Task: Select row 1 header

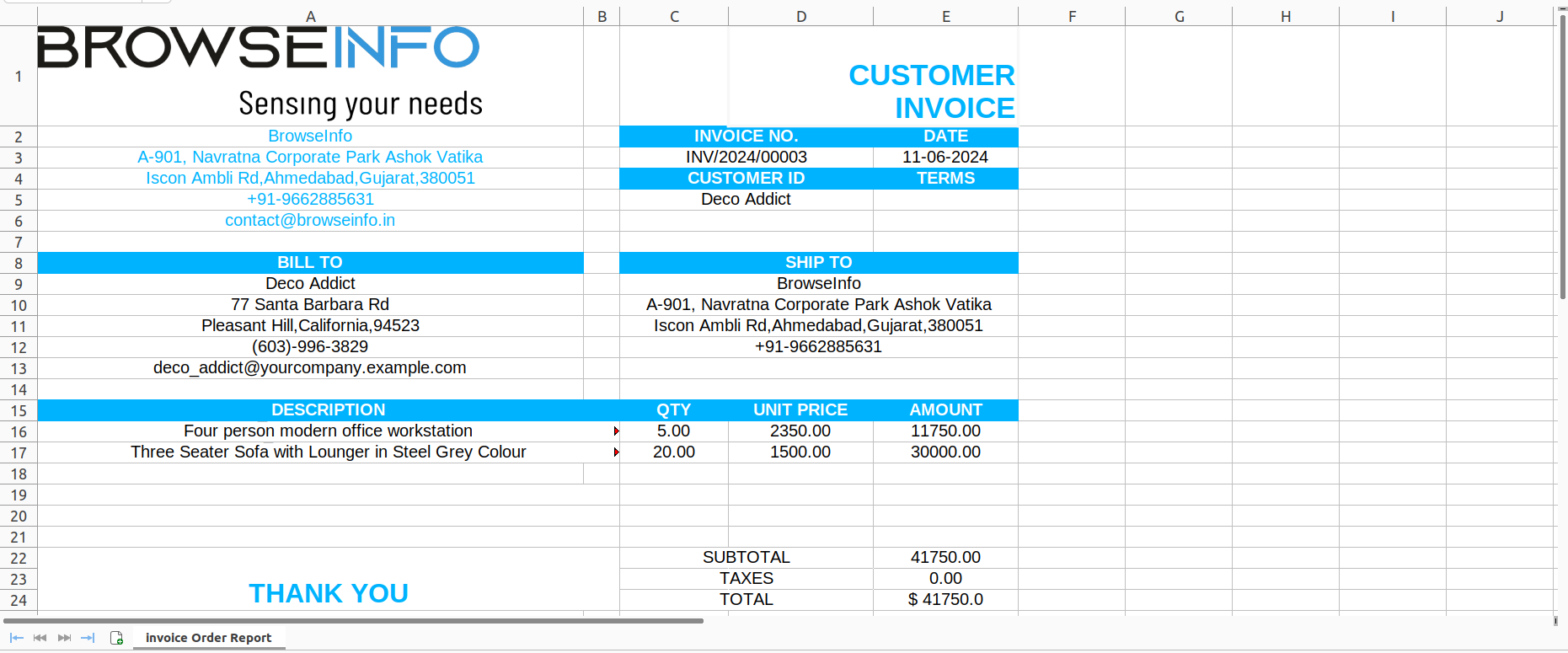Action: coord(19,76)
